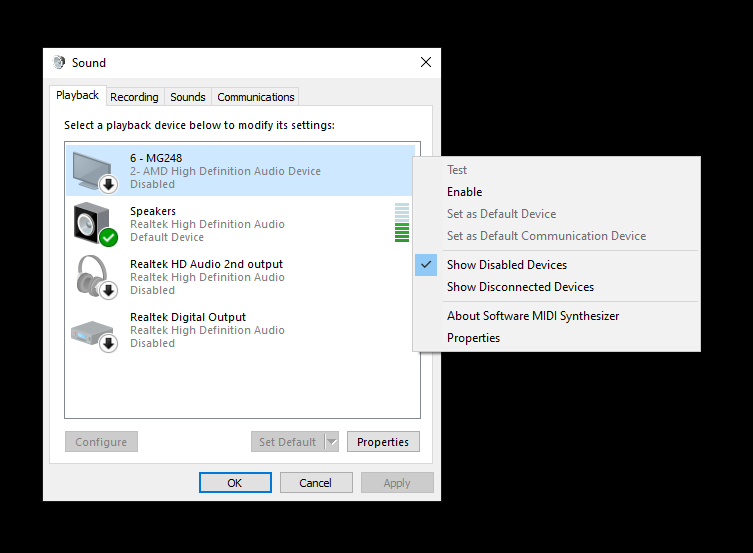Select the Realtek Digital Output receiver icon
The height and width of the screenshot is (553, 753).
[94, 335]
